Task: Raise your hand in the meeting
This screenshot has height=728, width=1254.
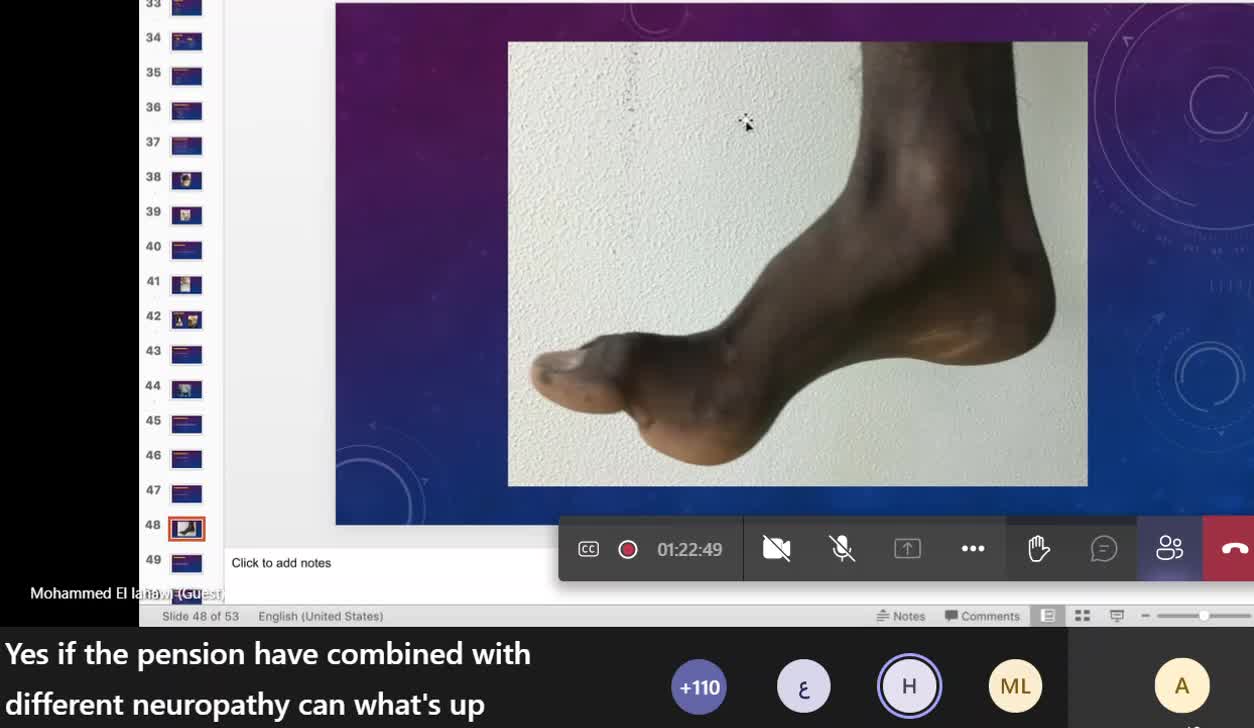Action: coord(1038,548)
